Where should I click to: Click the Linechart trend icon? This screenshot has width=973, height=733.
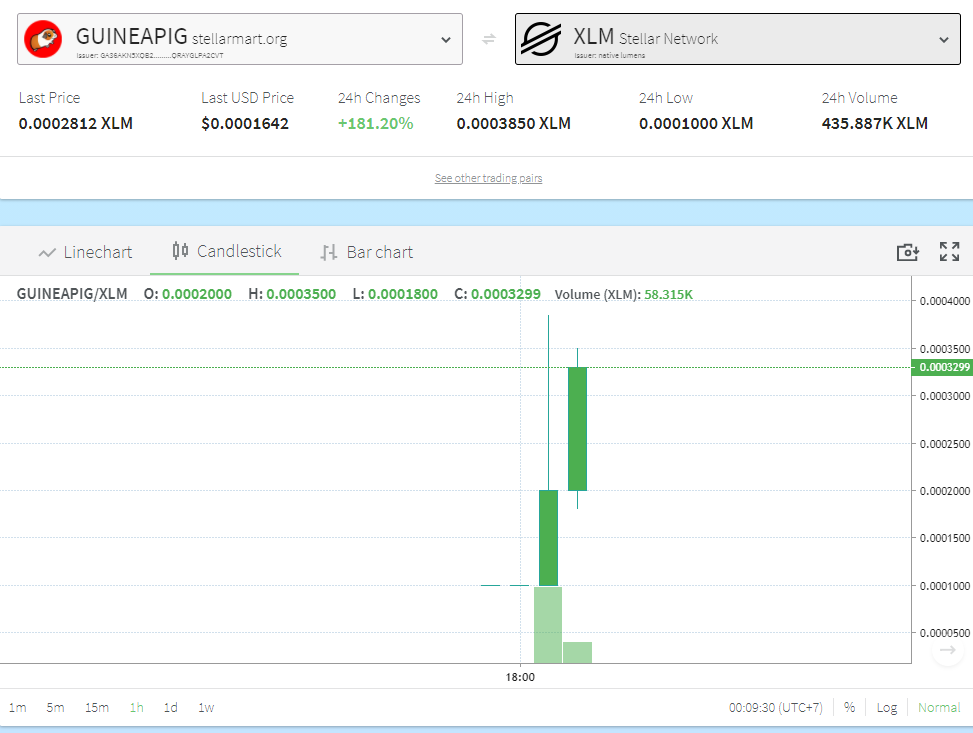[x=47, y=253]
